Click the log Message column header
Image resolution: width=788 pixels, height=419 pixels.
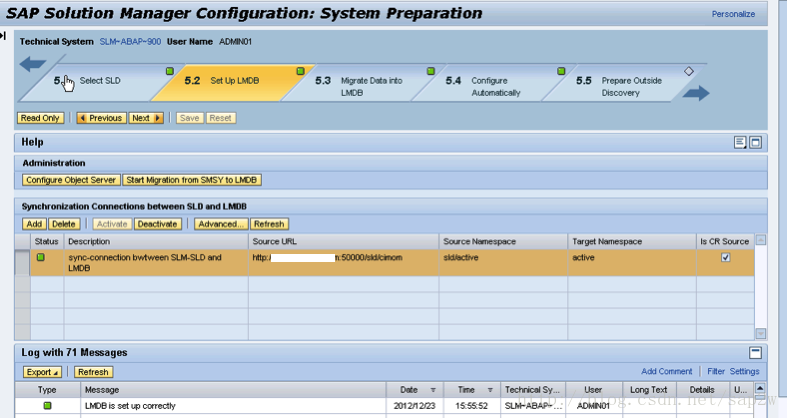click(233, 390)
